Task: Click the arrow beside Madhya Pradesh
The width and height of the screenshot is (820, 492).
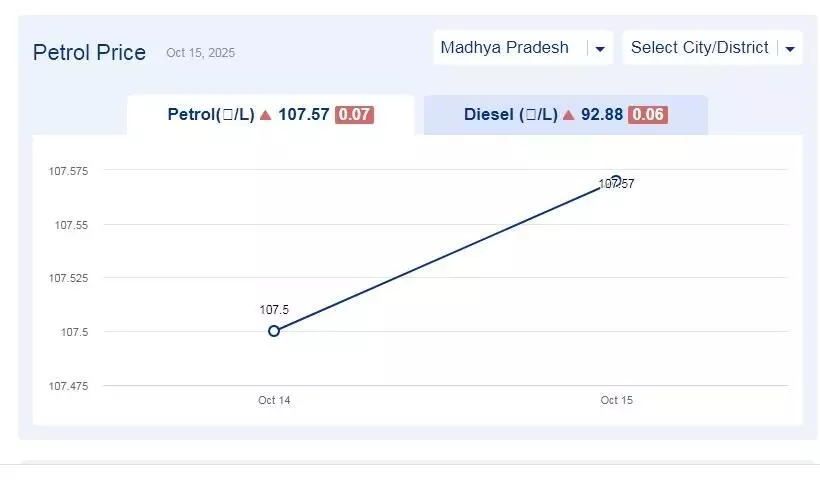Action: click(x=600, y=49)
